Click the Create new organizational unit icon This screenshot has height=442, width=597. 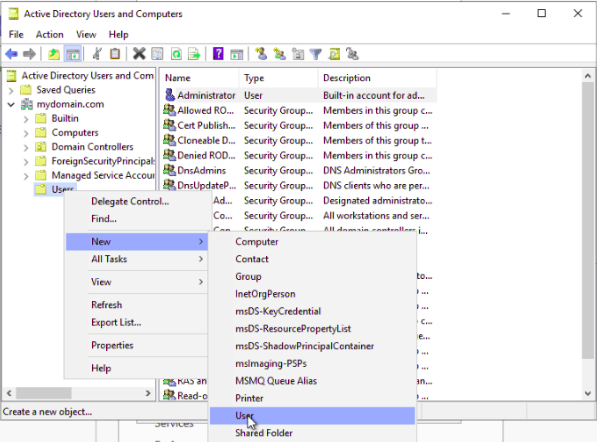click(x=298, y=54)
